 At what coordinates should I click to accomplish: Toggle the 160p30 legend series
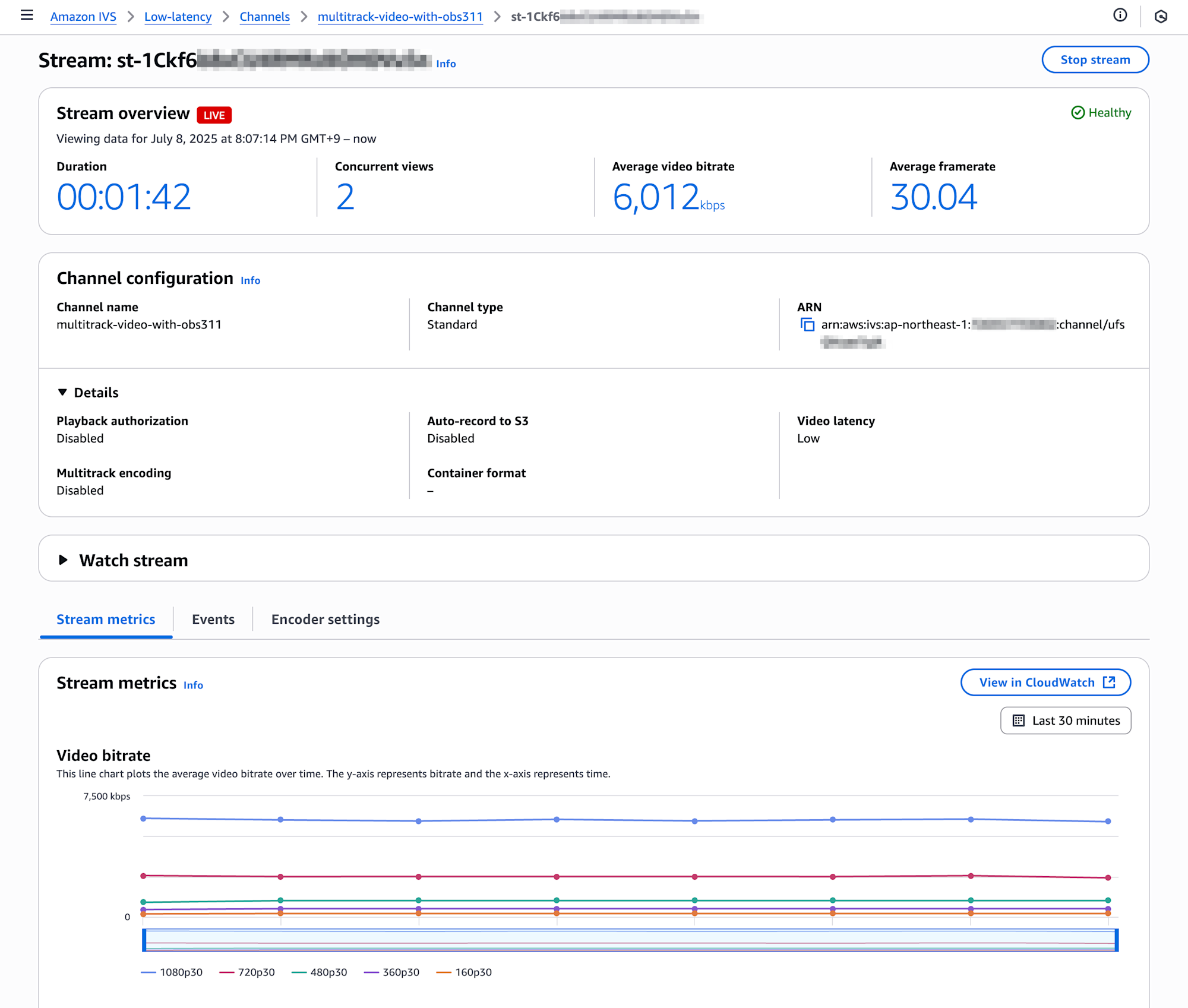(x=465, y=972)
